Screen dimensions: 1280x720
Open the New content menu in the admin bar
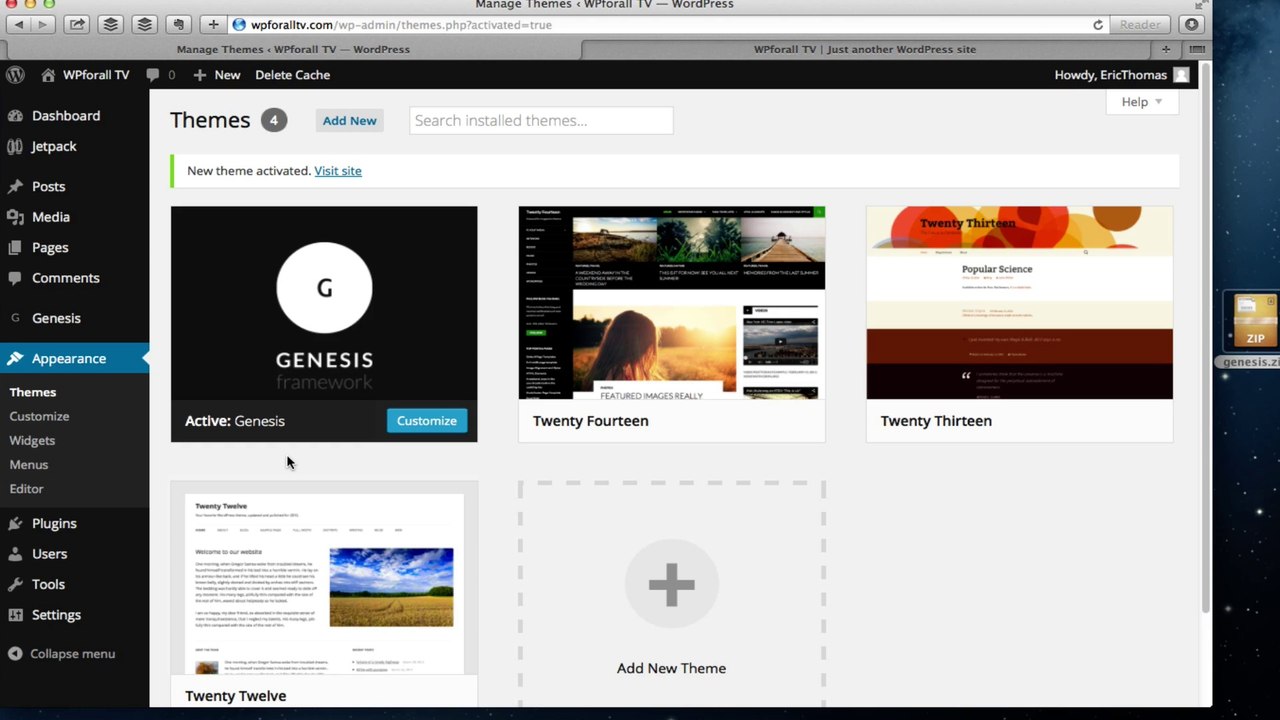217,75
